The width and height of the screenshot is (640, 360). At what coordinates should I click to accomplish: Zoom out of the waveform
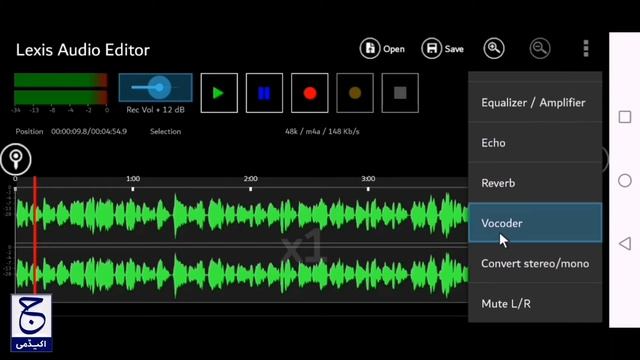pyautogui.click(x=540, y=49)
